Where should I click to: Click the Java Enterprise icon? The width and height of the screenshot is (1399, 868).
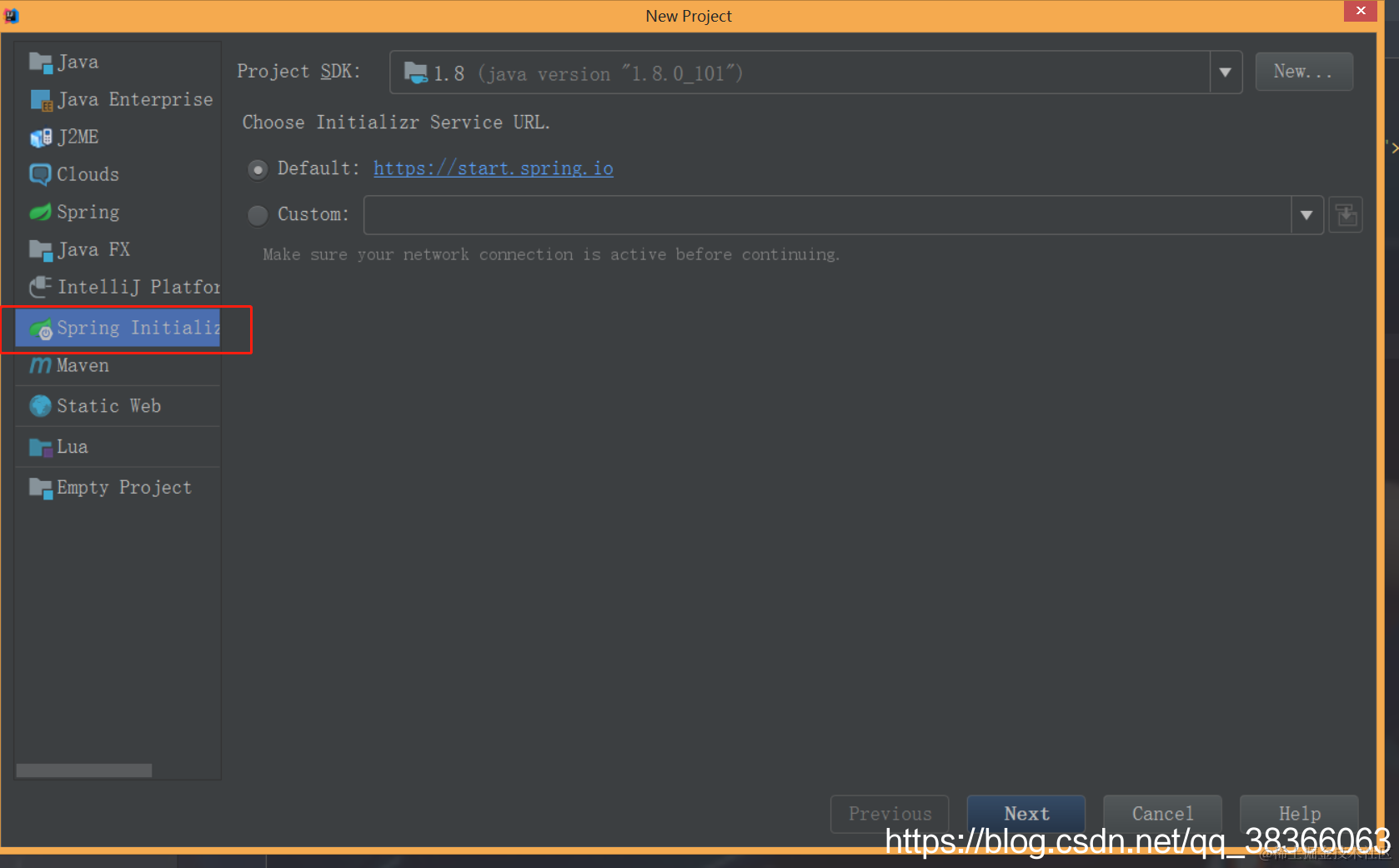(41, 100)
